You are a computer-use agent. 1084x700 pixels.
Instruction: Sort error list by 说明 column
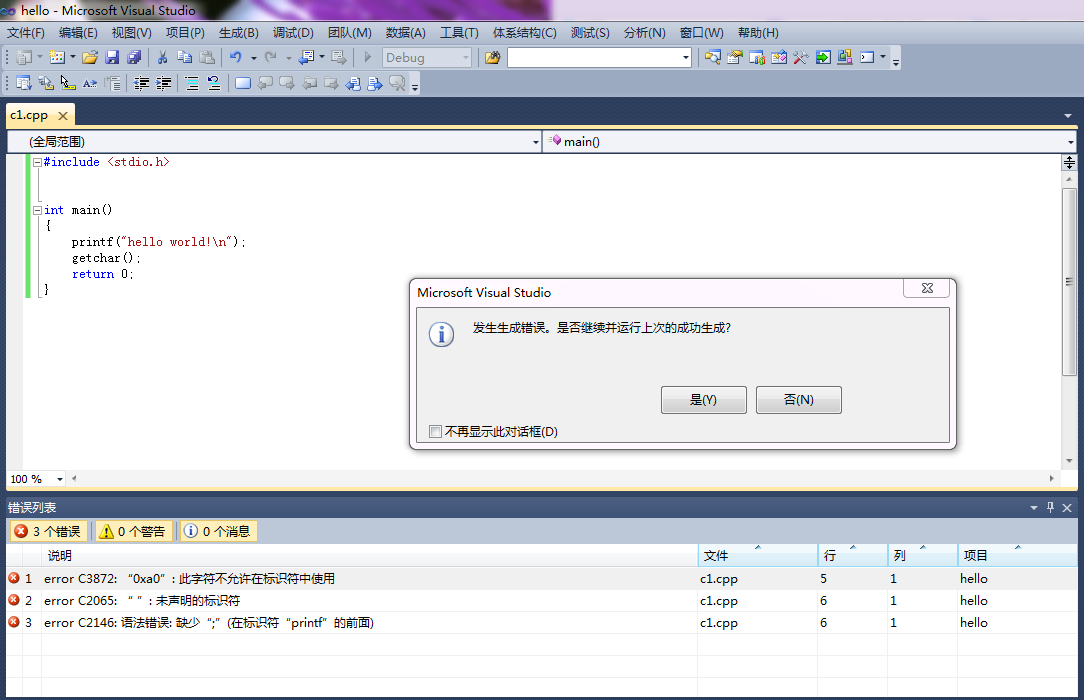click(369, 556)
